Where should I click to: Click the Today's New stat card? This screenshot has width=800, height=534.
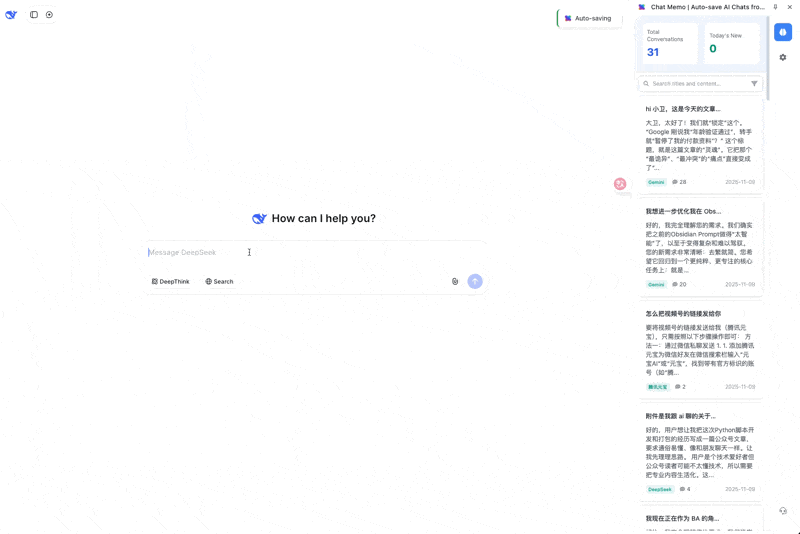pos(732,44)
